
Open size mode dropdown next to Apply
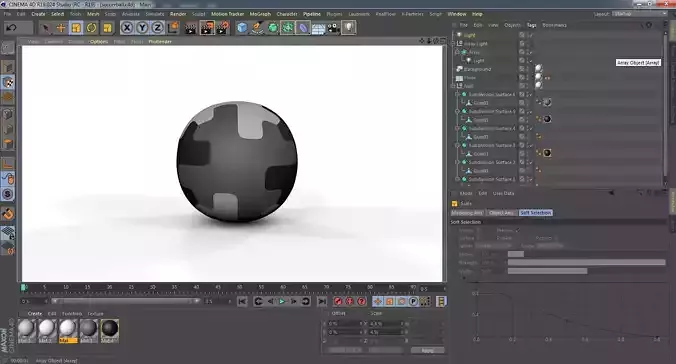[x=385, y=350]
